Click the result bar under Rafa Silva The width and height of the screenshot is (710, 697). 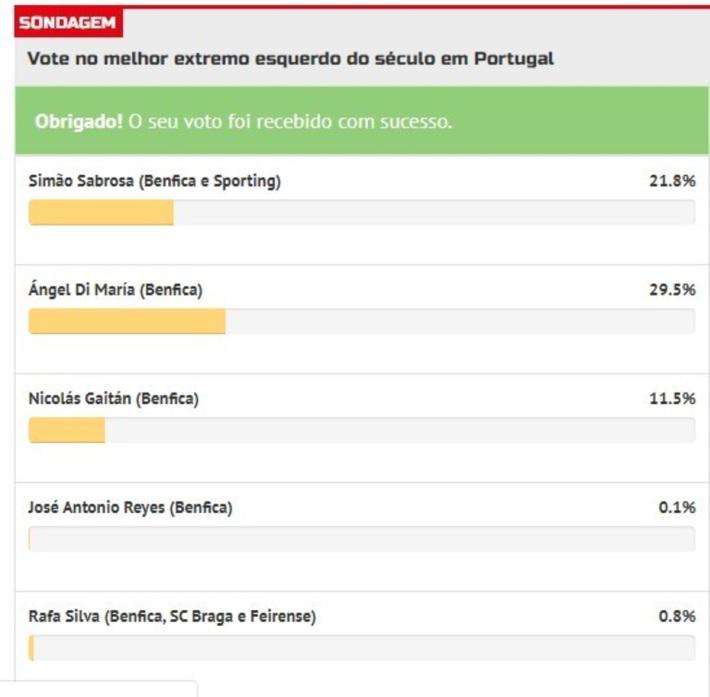tap(361, 648)
